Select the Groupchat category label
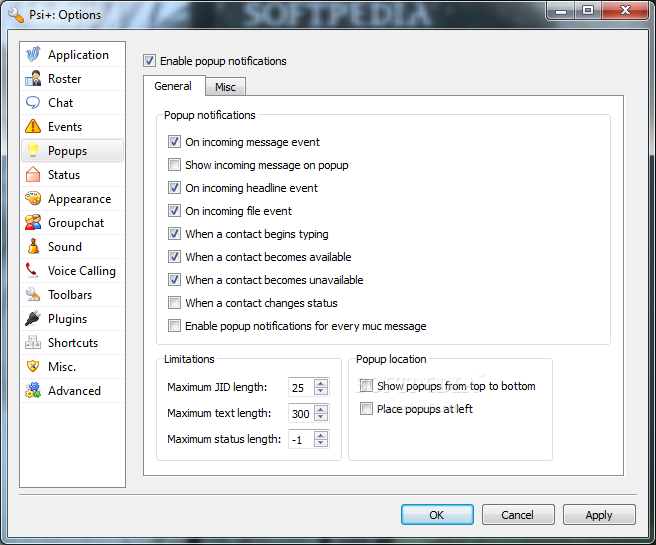 tap(76, 223)
